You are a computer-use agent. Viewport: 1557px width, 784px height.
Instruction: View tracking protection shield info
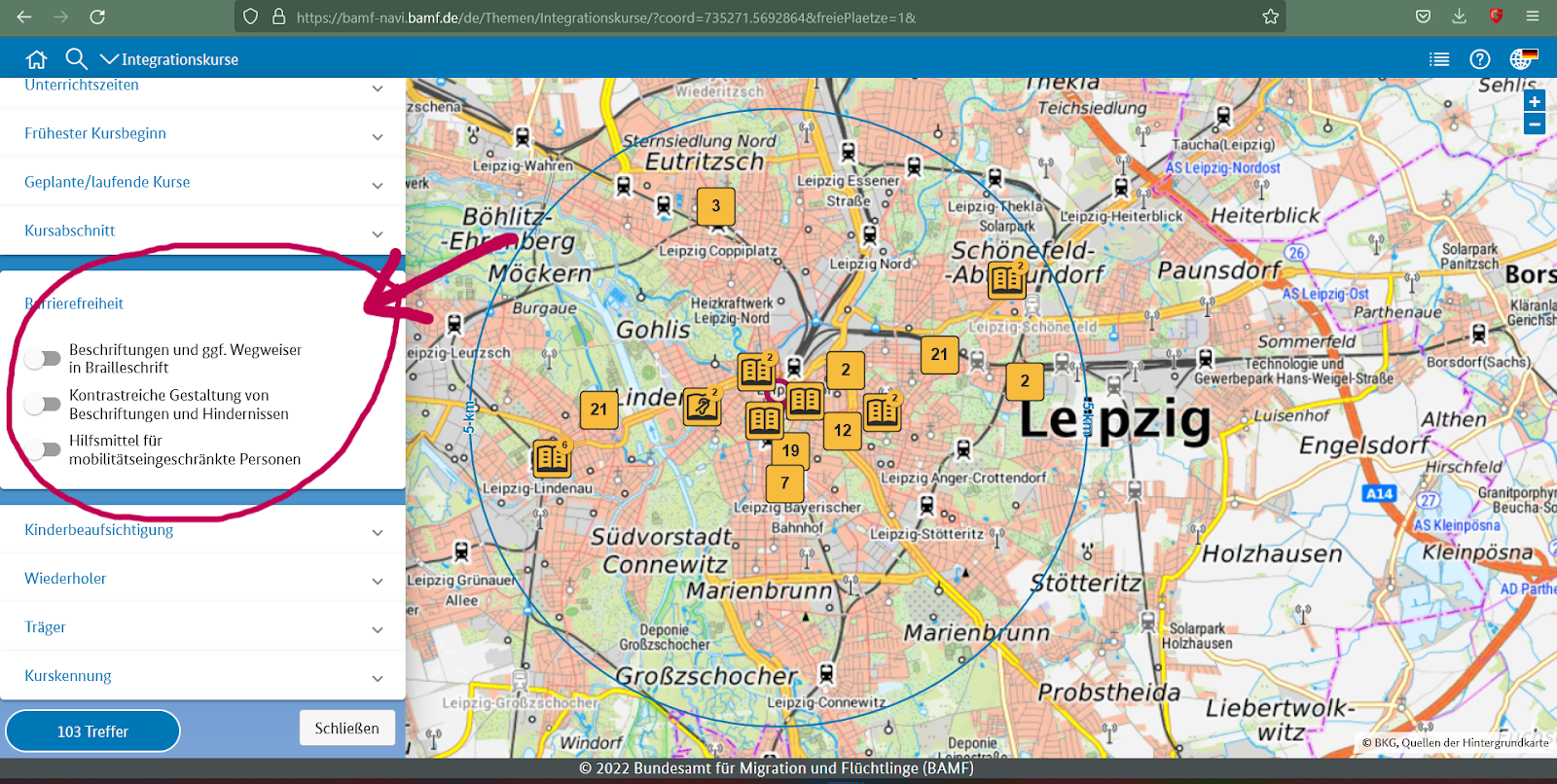click(x=251, y=17)
